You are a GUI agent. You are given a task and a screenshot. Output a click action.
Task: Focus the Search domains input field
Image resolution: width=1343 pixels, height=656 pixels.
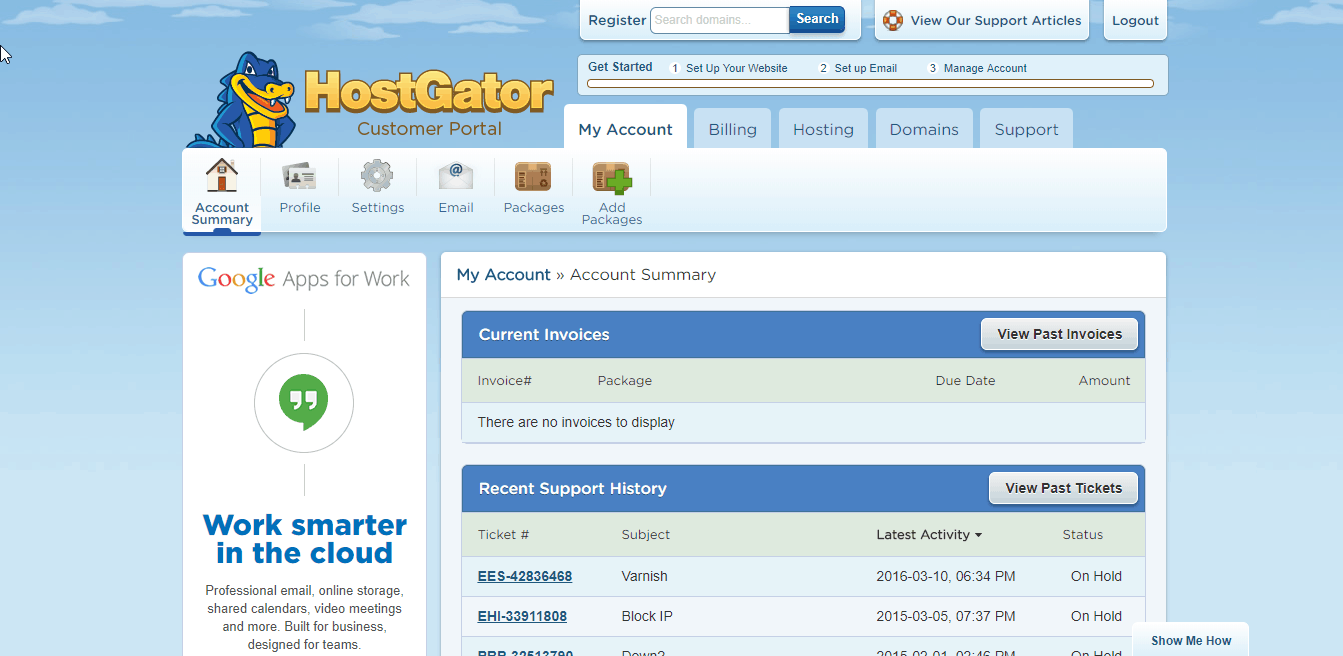click(720, 20)
